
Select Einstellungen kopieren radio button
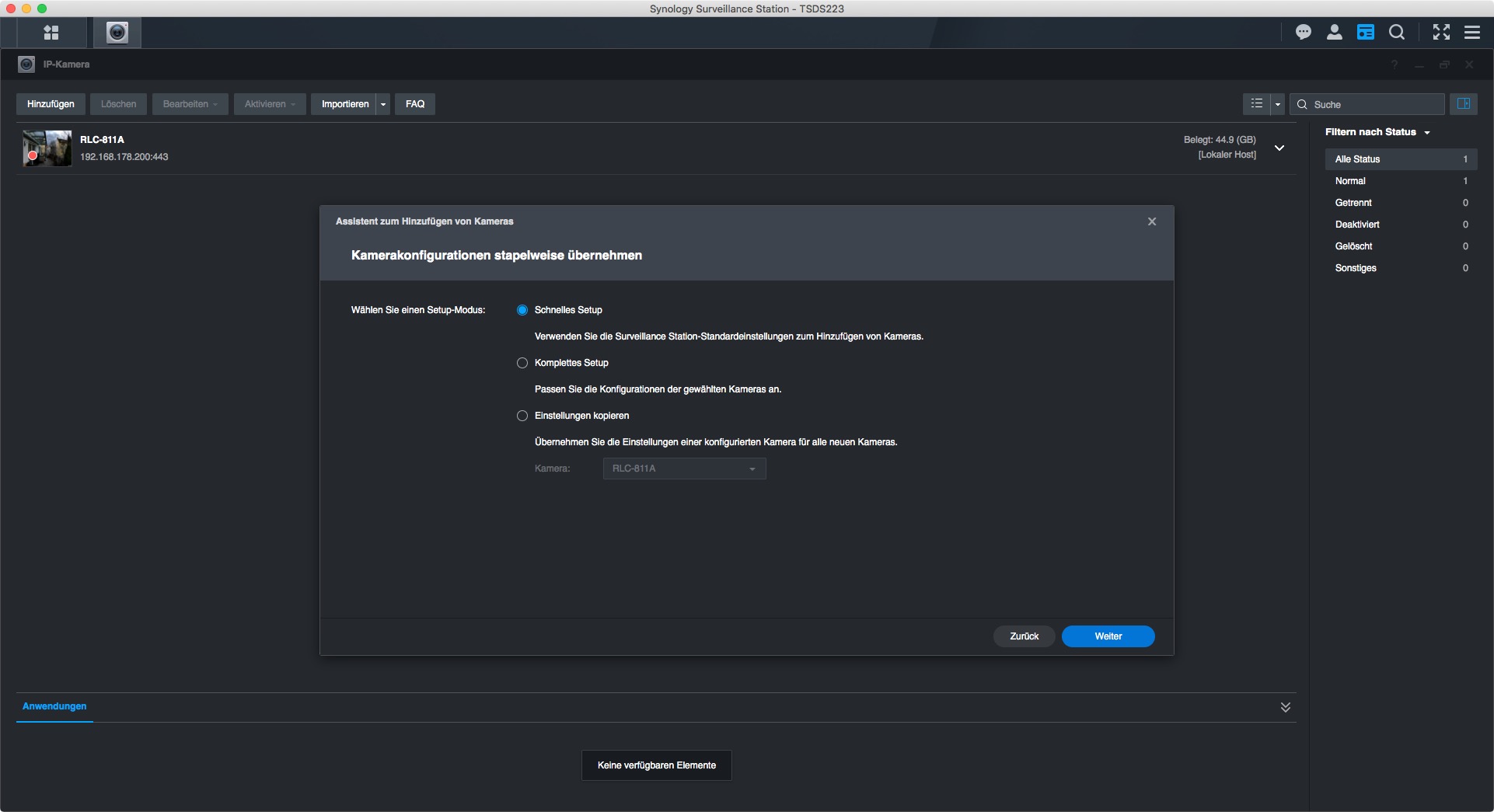(x=522, y=416)
